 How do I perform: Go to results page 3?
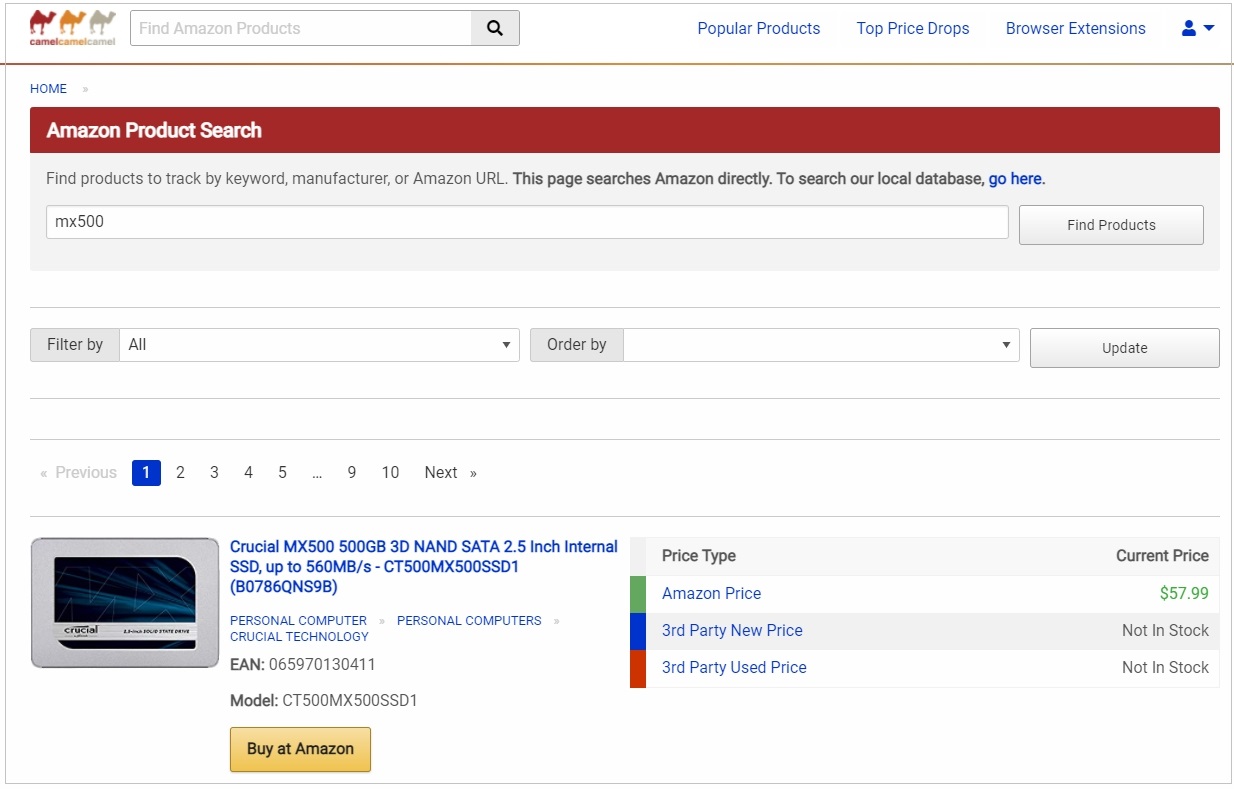point(214,472)
